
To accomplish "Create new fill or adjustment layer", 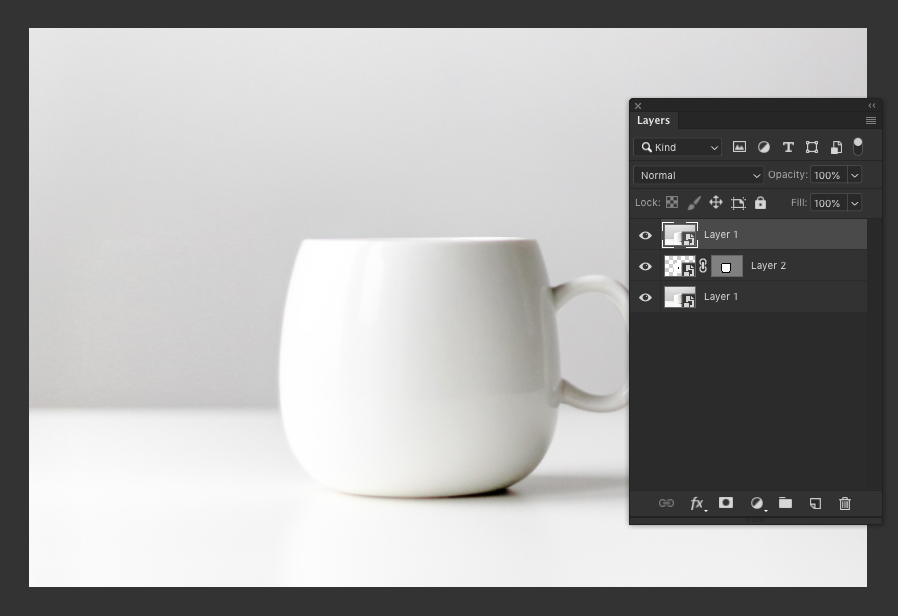I will click(x=758, y=503).
